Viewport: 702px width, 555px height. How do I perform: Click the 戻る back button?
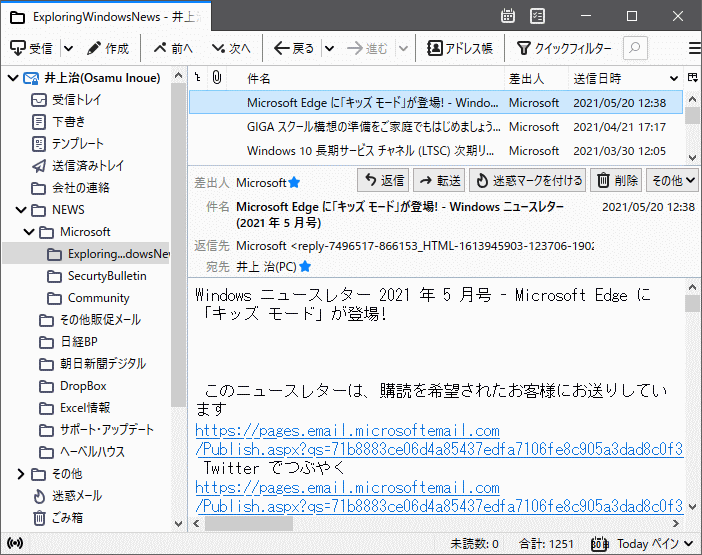(294, 48)
